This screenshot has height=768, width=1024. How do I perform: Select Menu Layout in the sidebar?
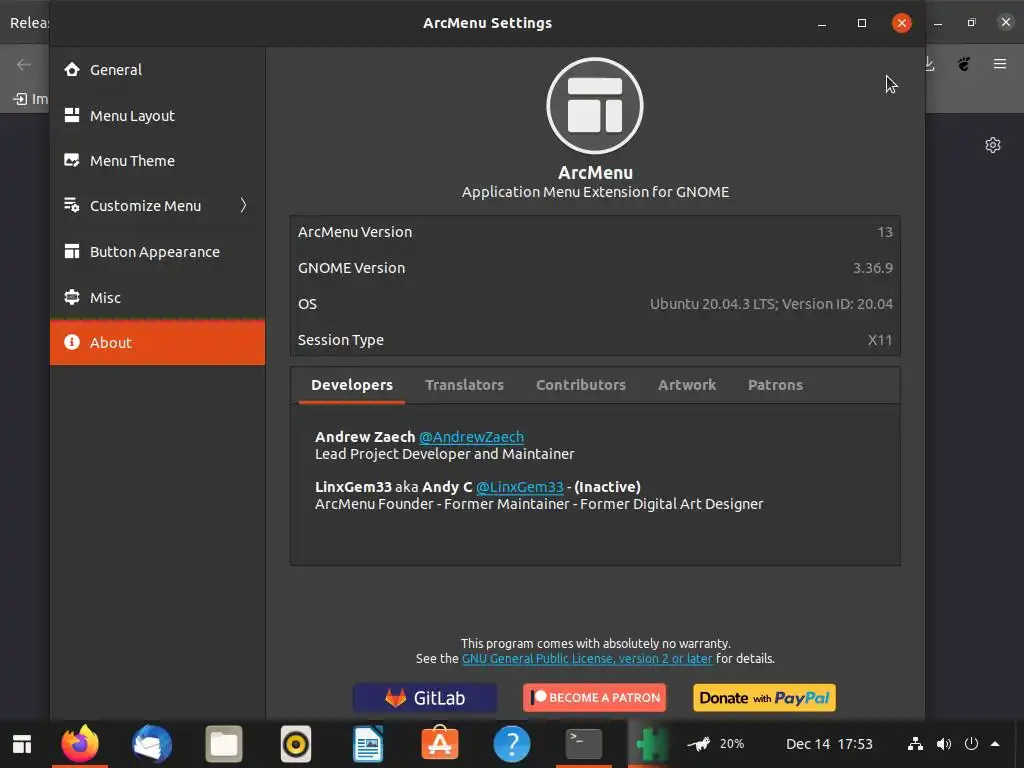coord(157,116)
